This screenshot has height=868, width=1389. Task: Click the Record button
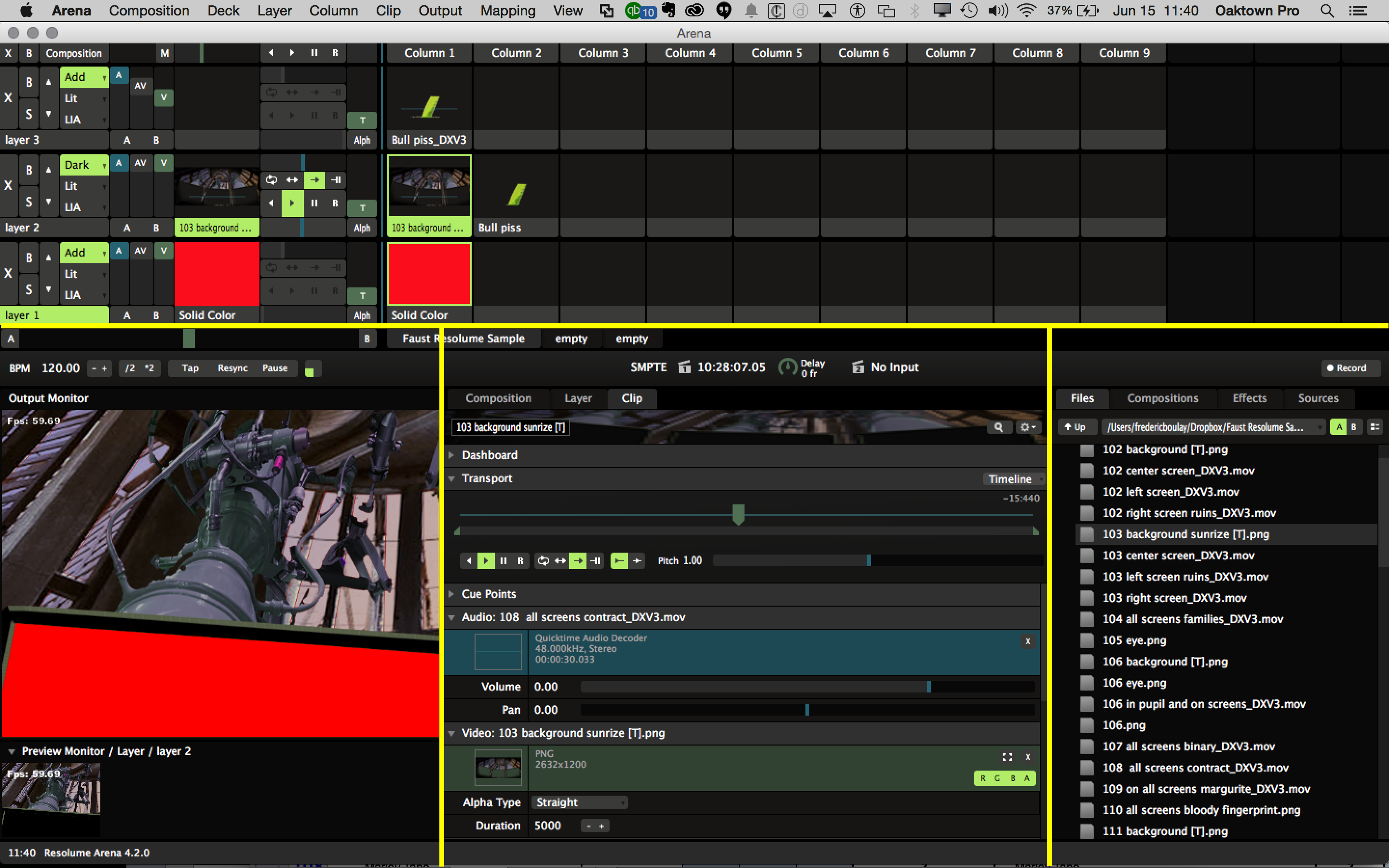1347,368
